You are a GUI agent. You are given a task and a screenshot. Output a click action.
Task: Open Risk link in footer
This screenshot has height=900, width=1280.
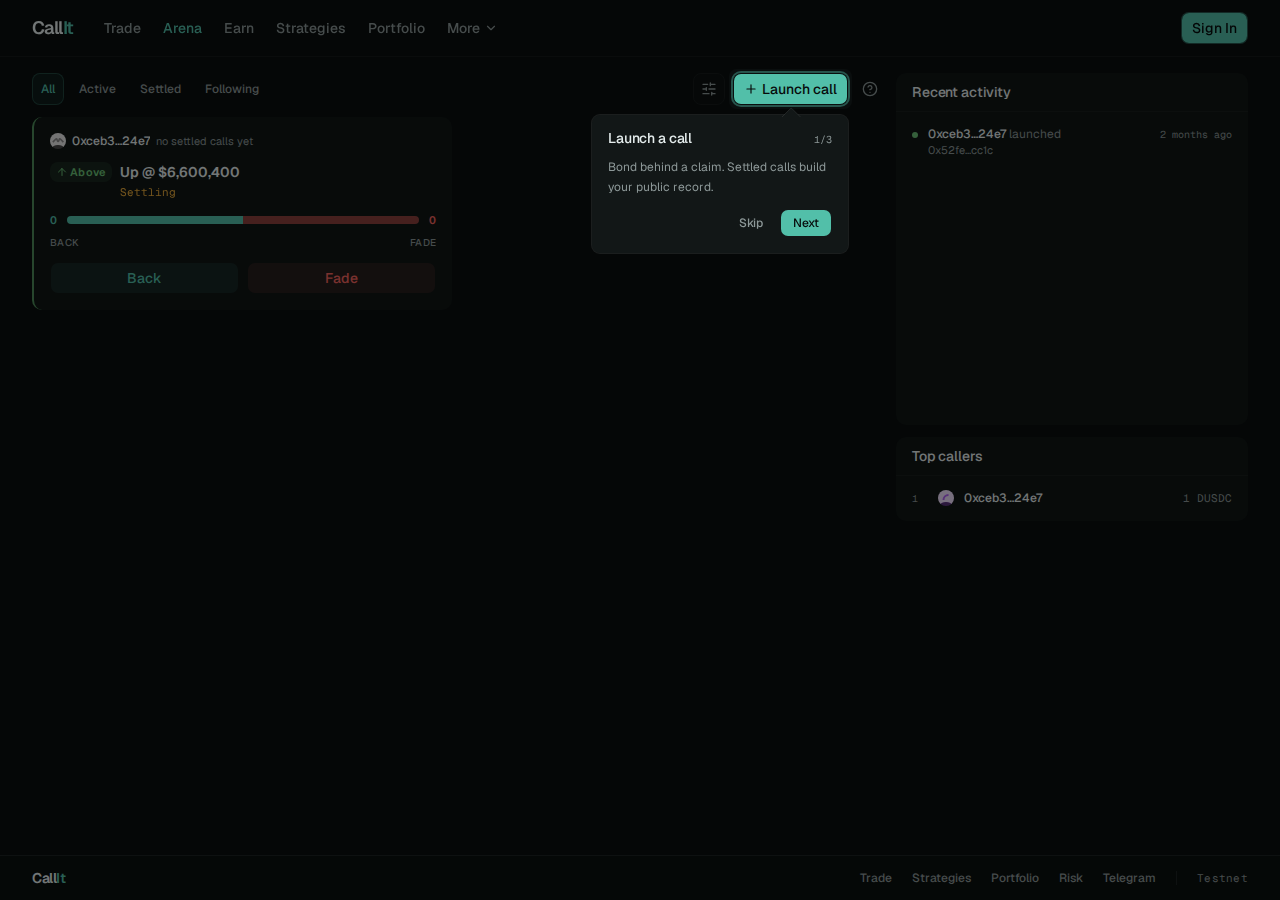[1071, 878]
